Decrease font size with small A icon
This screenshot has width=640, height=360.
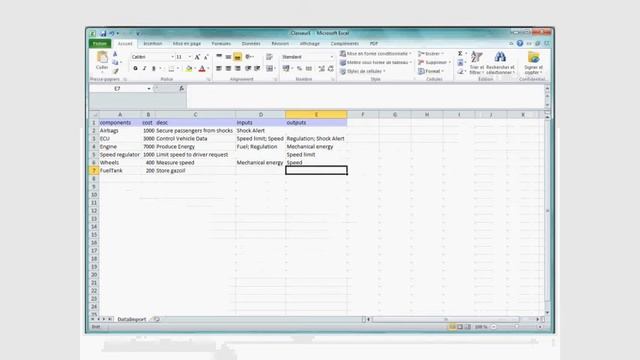coord(206,57)
